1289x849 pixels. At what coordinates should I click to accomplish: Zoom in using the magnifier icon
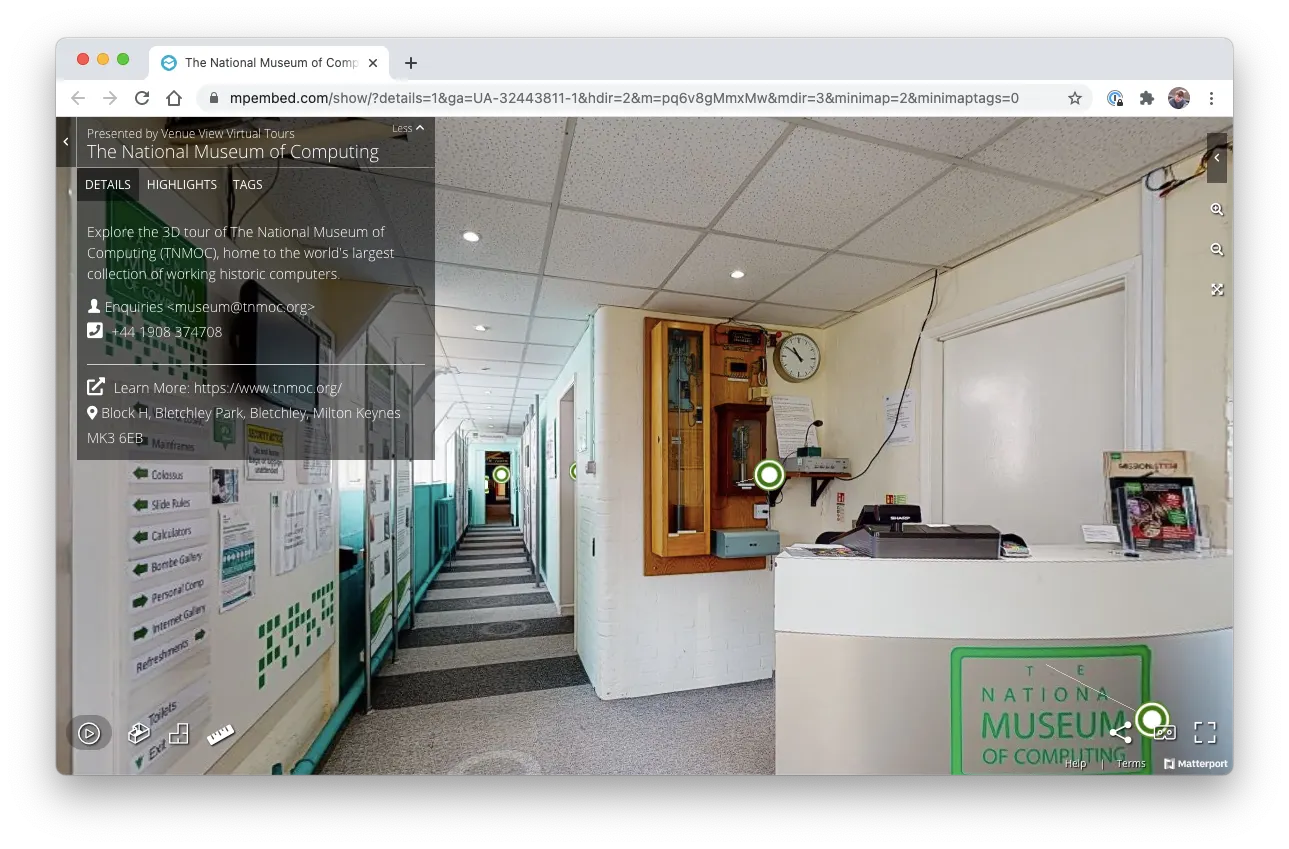1216,209
